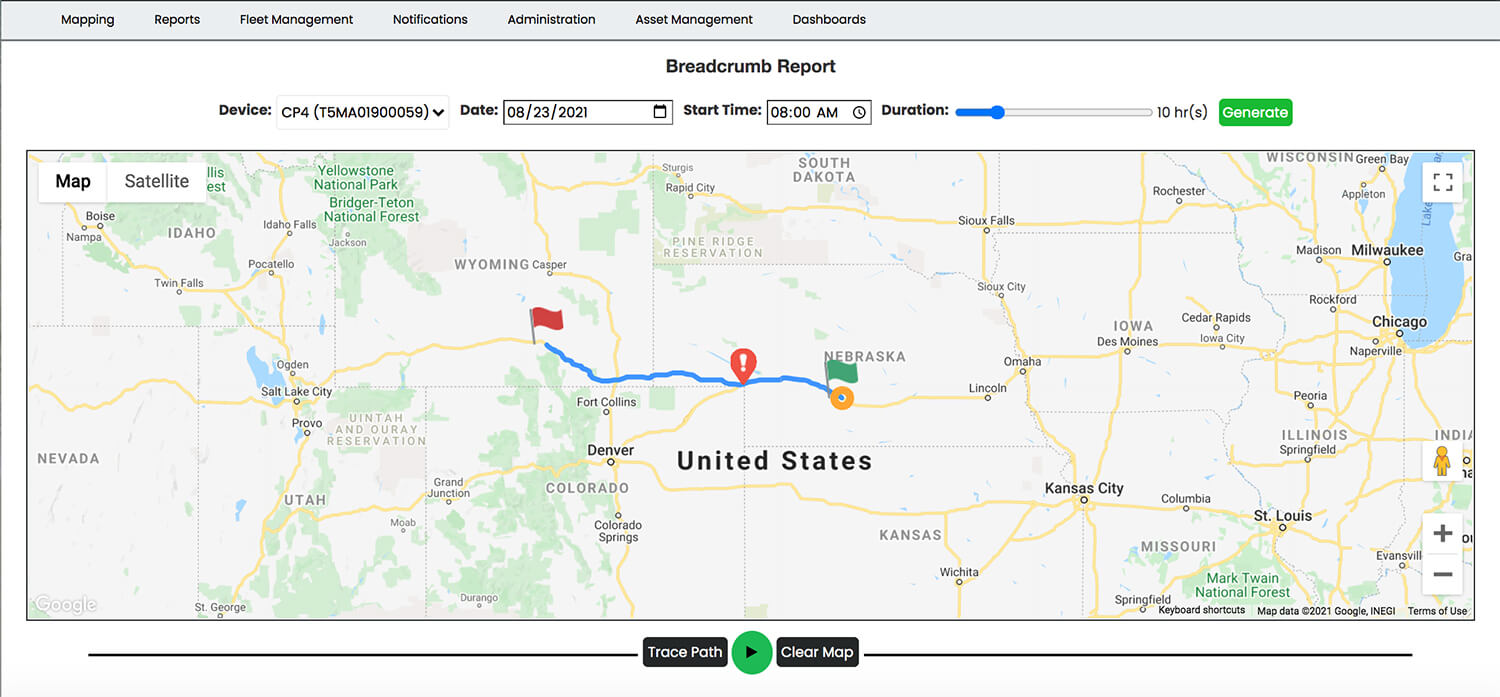Viewport: 1500px width, 697px height.
Task: Enter fullscreen view on the map
Action: [x=1442, y=181]
